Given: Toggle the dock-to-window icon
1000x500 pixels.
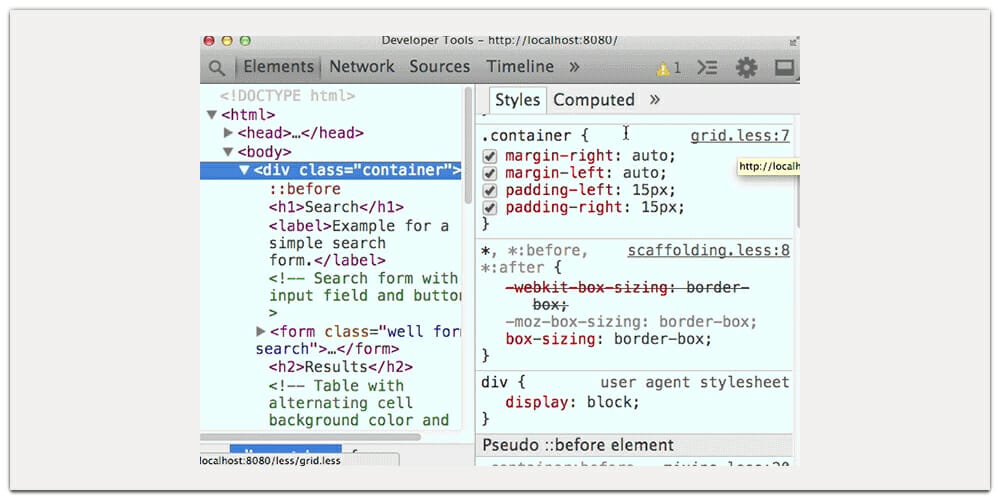Looking at the screenshot, I should click(784, 67).
